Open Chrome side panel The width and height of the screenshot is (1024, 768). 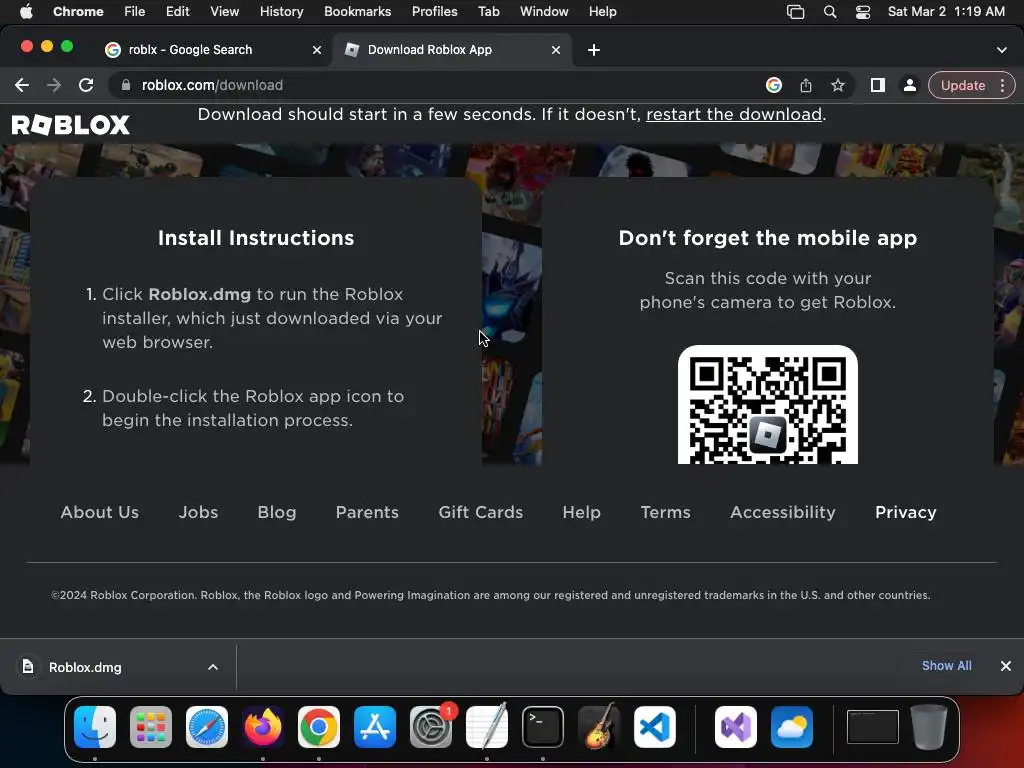(878, 85)
